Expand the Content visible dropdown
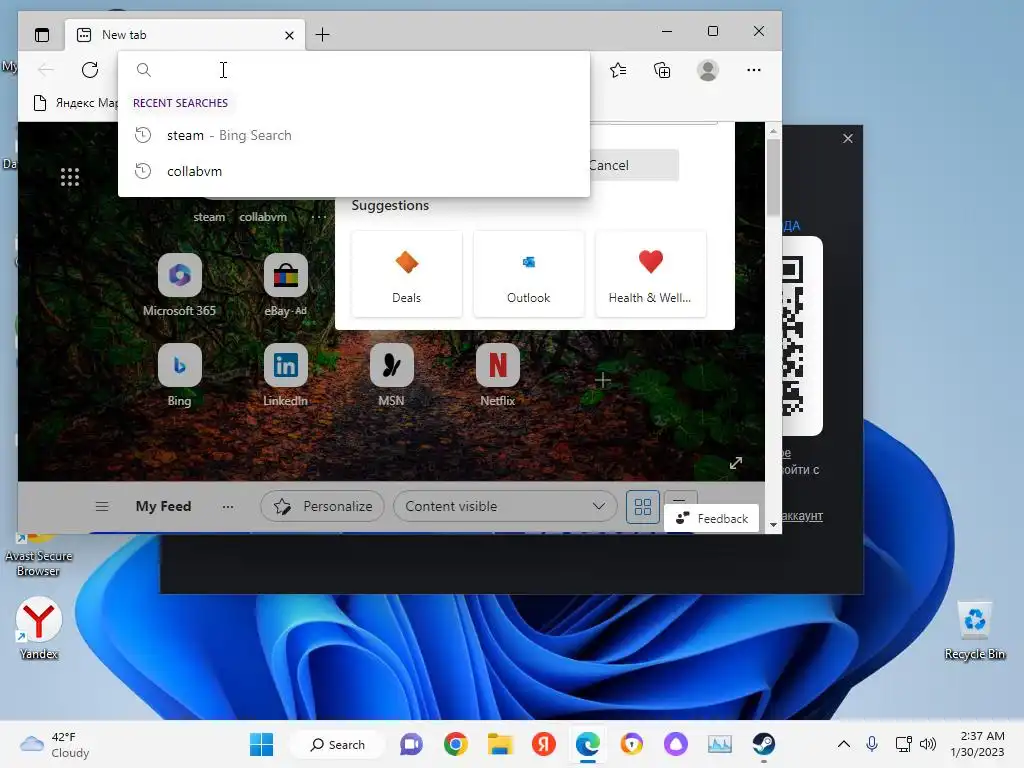The width and height of the screenshot is (1024, 768). click(505, 506)
